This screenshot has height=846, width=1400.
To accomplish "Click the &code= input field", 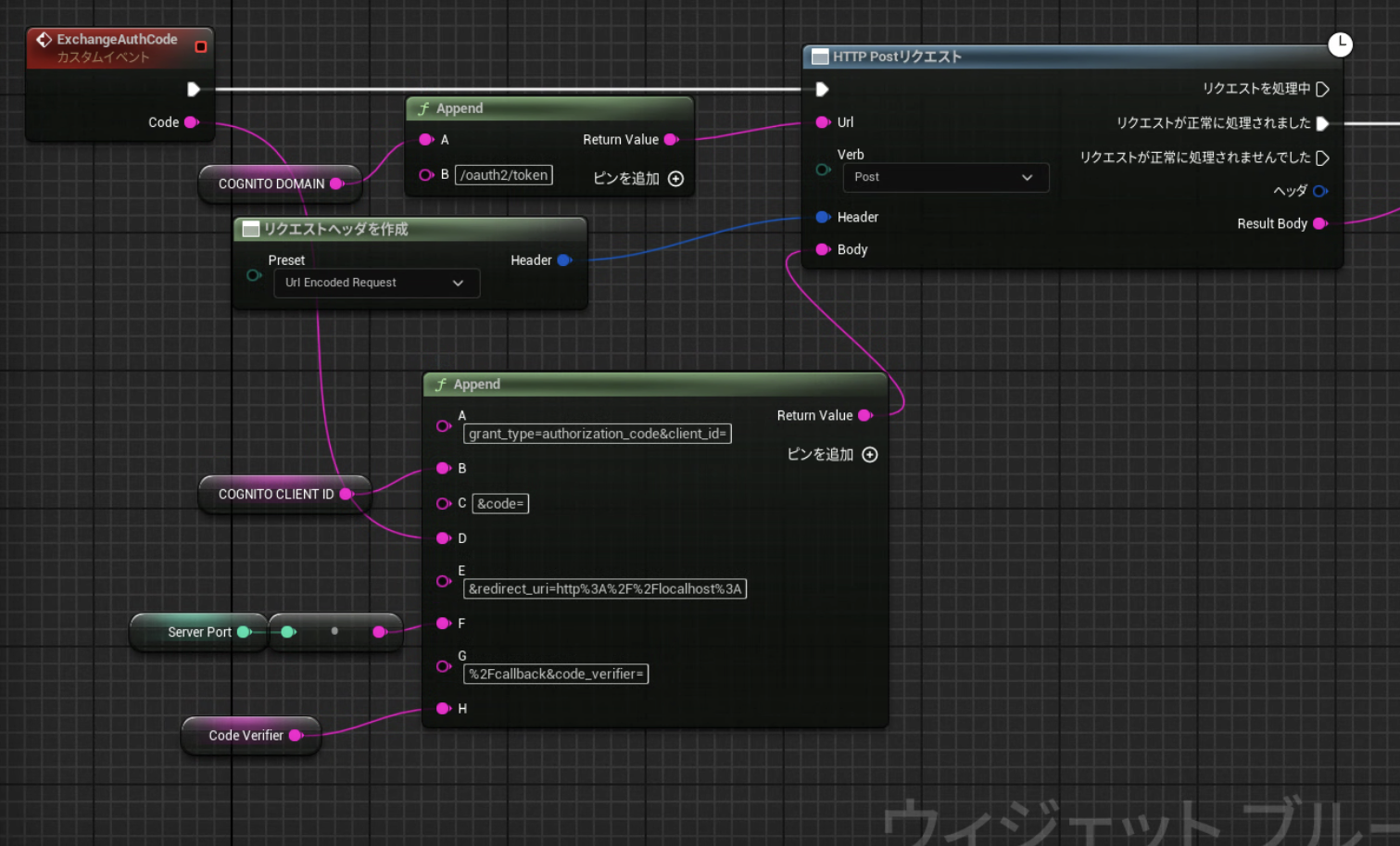I will click(x=500, y=503).
